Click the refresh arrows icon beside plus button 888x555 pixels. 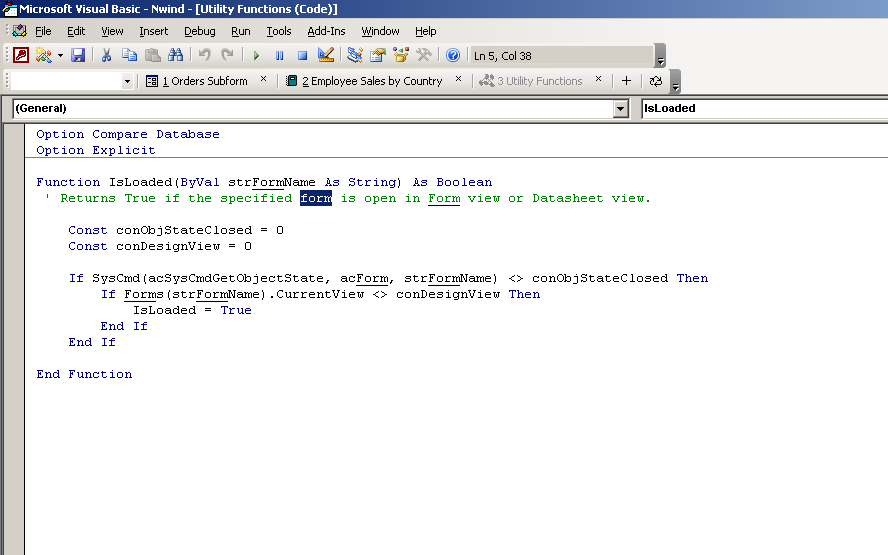point(656,81)
